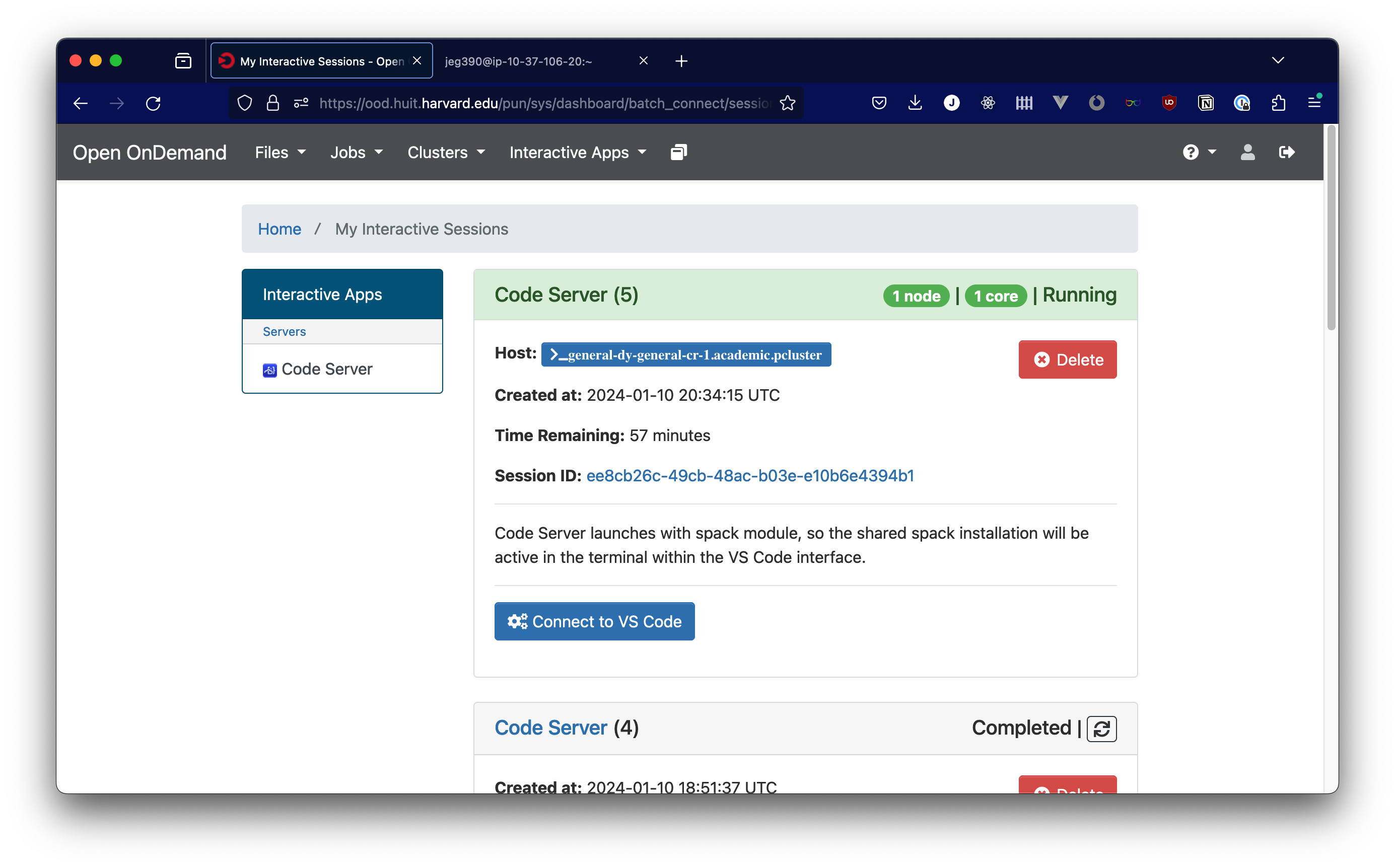Click the Code Server (5) card title
The width and height of the screenshot is (1395, 868).
pyautogui.click(x=566, y=295)
